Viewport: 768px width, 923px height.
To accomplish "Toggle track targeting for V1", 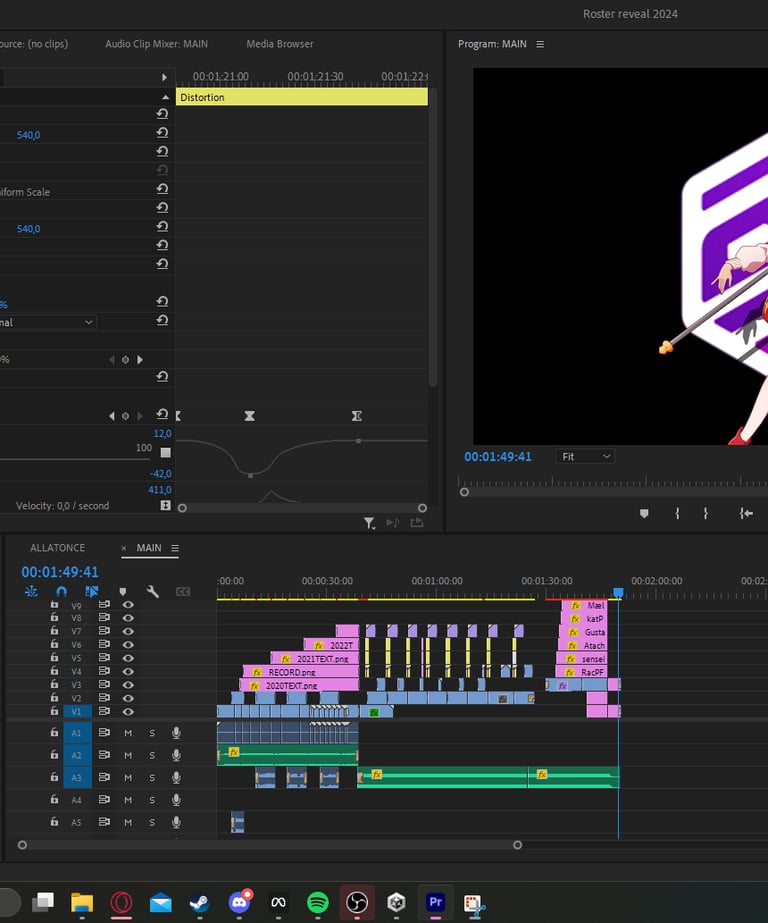I will click(x=77, y=711).
